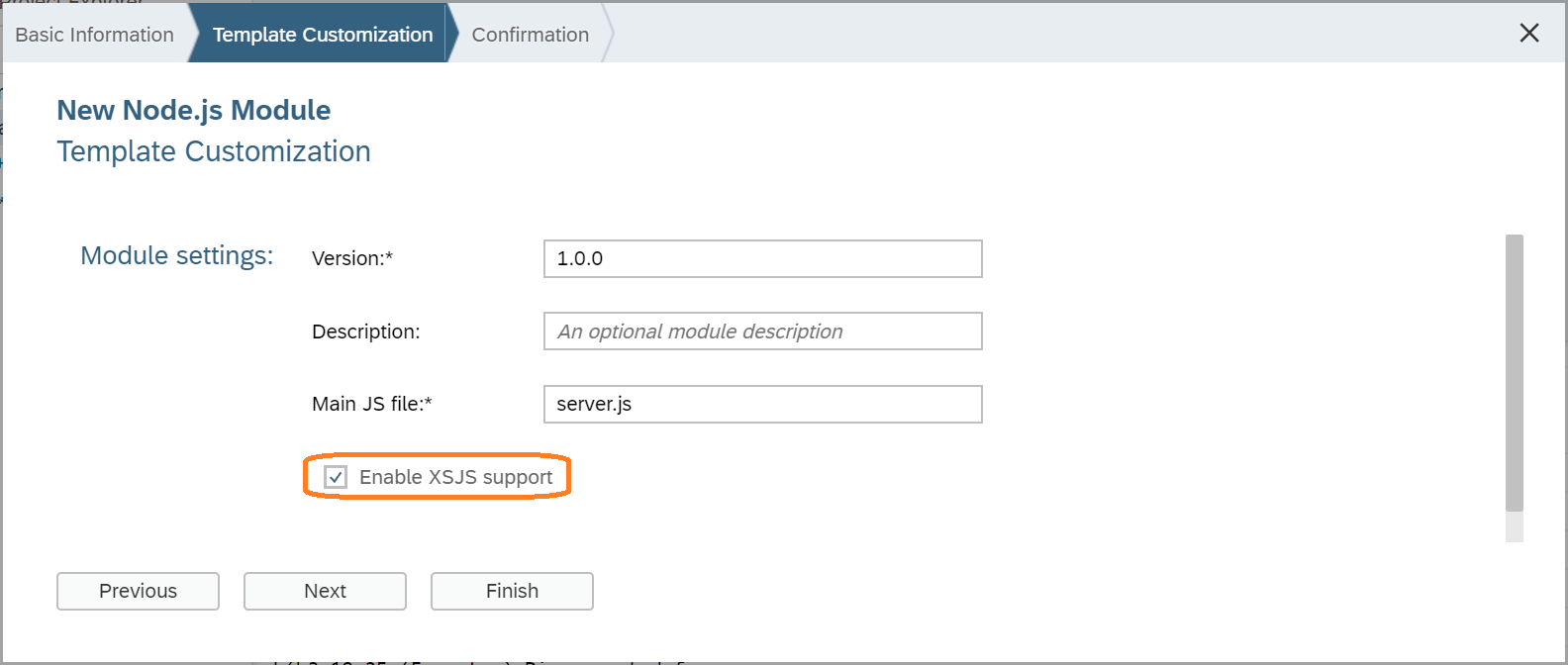
Task: Click Finish to create the module
Action: 512,591
